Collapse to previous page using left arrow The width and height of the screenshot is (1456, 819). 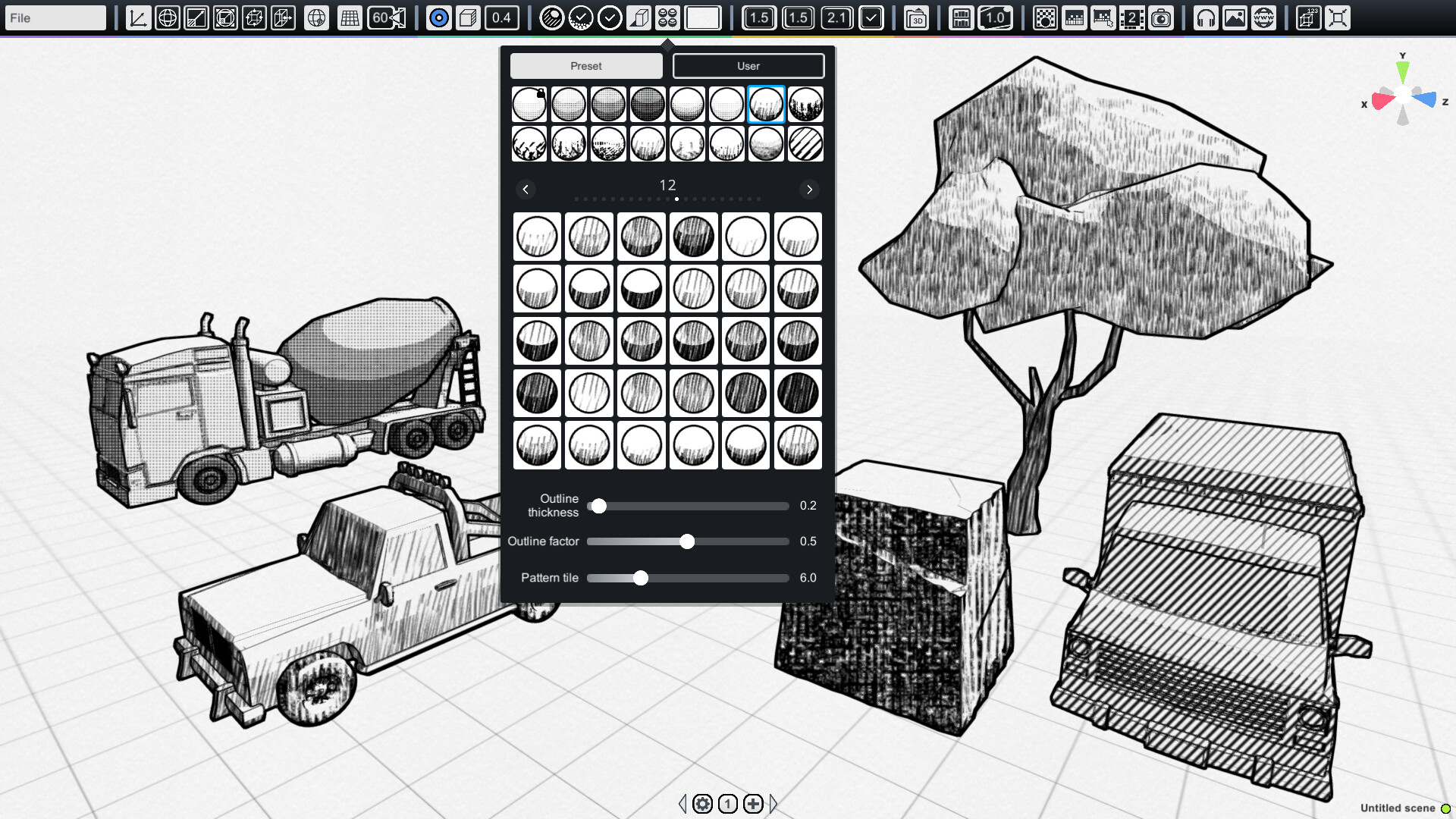pyautogui.click(x=526, y=189)
